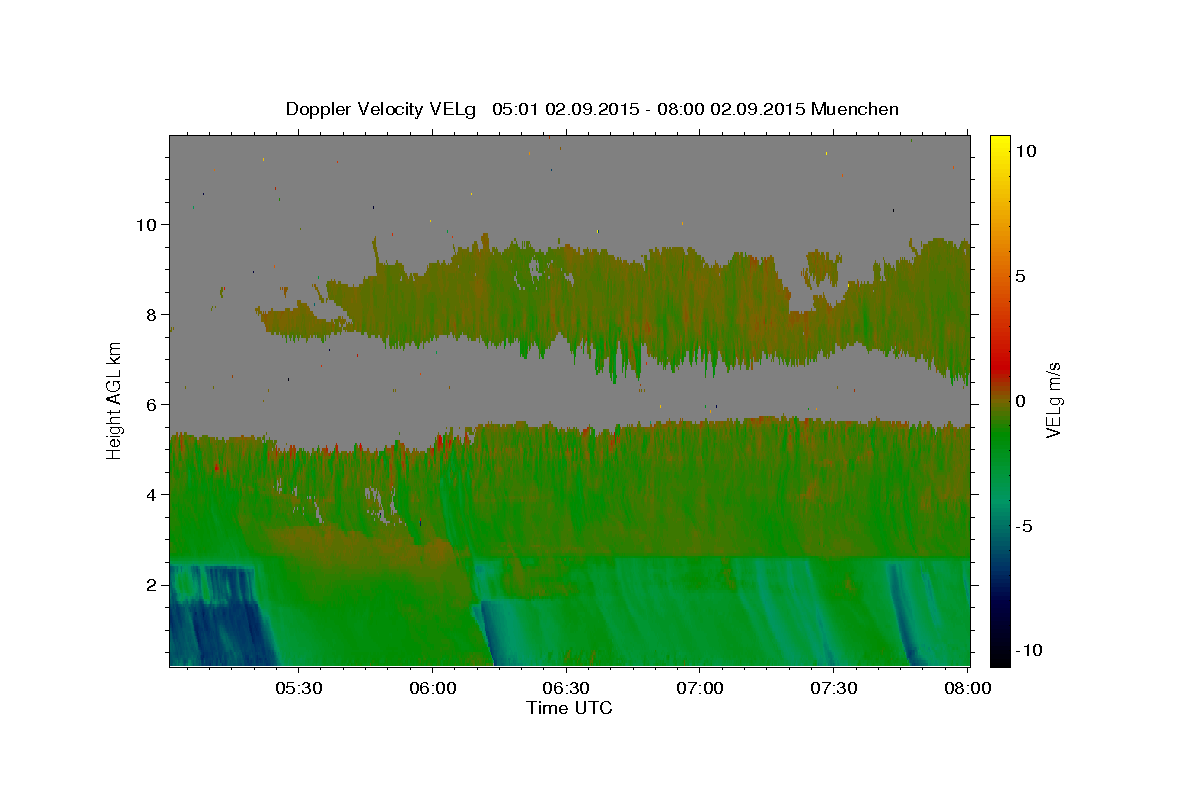This screenshot has height=800, width=1200.
Task: Click the 08:00 time tick label
Action: (x=966, y=688)
